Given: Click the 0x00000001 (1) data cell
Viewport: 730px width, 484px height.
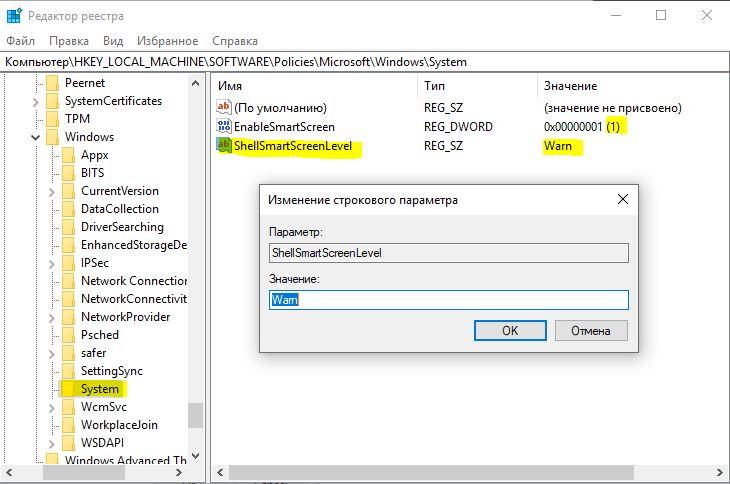Looking at the screenshot, I should 581,127.
